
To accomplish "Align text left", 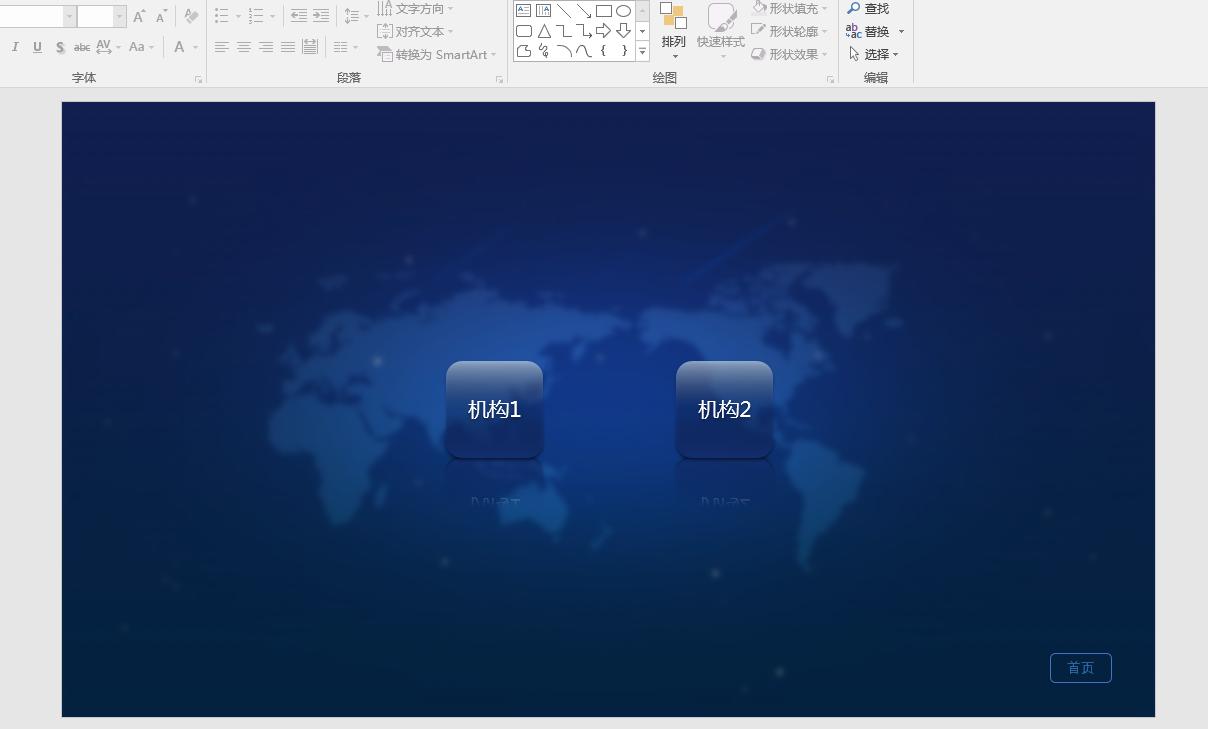I will [x=222, y=47].
